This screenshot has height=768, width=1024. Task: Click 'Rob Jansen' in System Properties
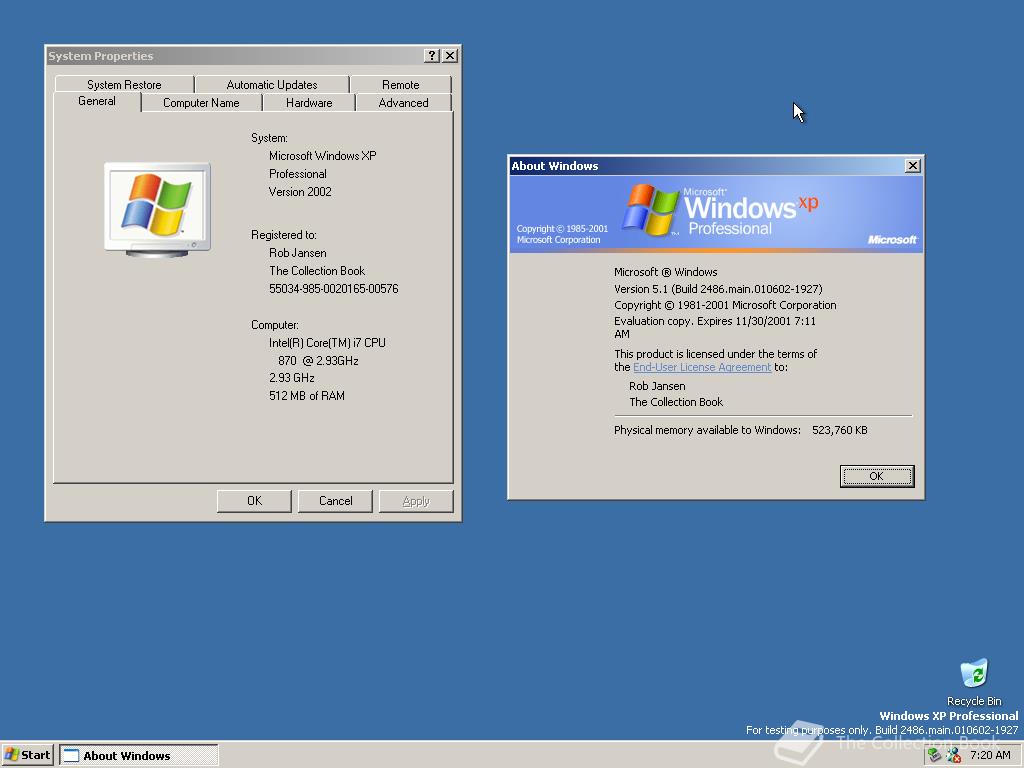pos(298,253)
